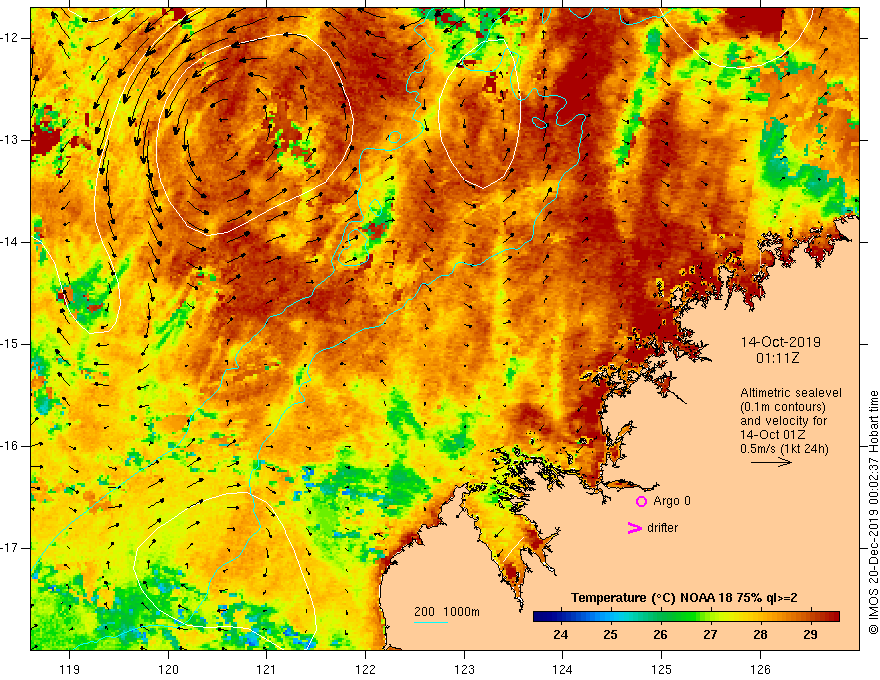
Task: Click 'and velocity for' legend line
Action: pyautogui.click(x=783, y=421)
